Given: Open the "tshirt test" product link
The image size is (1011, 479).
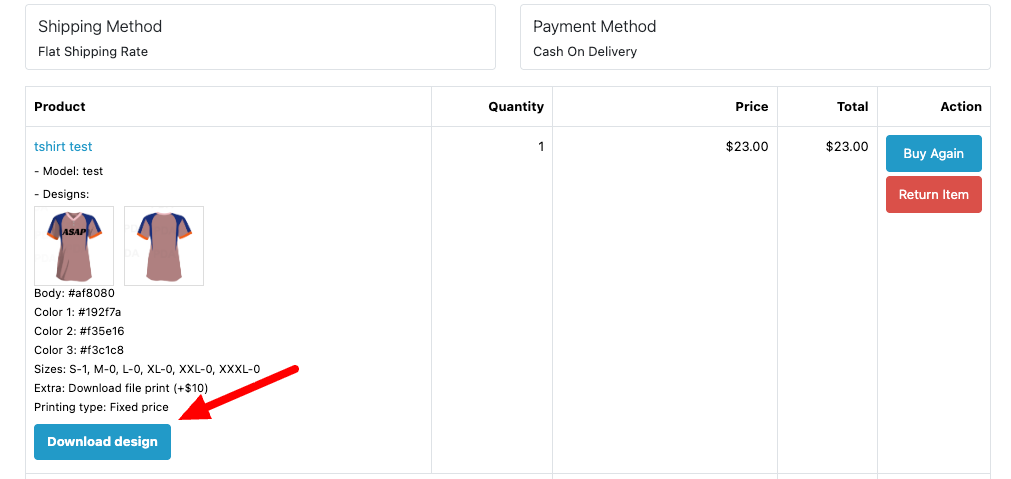Looking at the screenshot, I should pos(63,147).
